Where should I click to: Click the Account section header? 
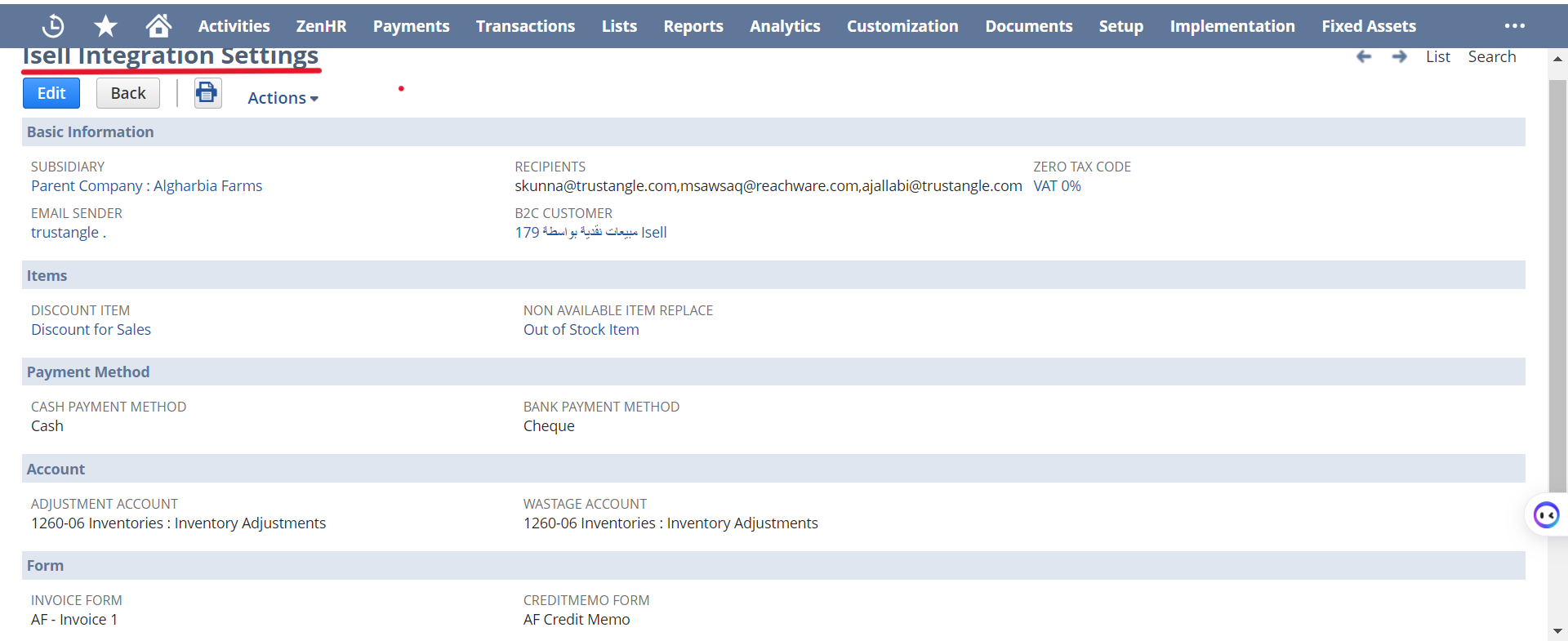(773, 469)
